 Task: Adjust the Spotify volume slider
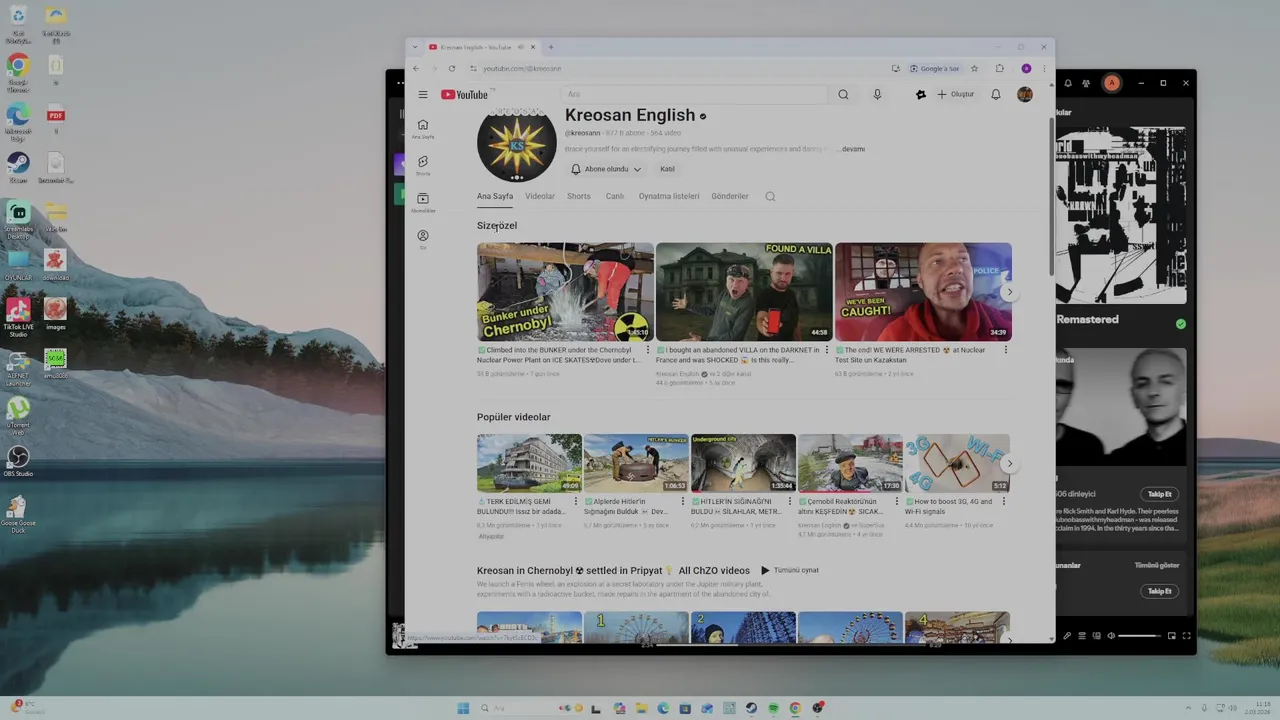pos(1138,636)
